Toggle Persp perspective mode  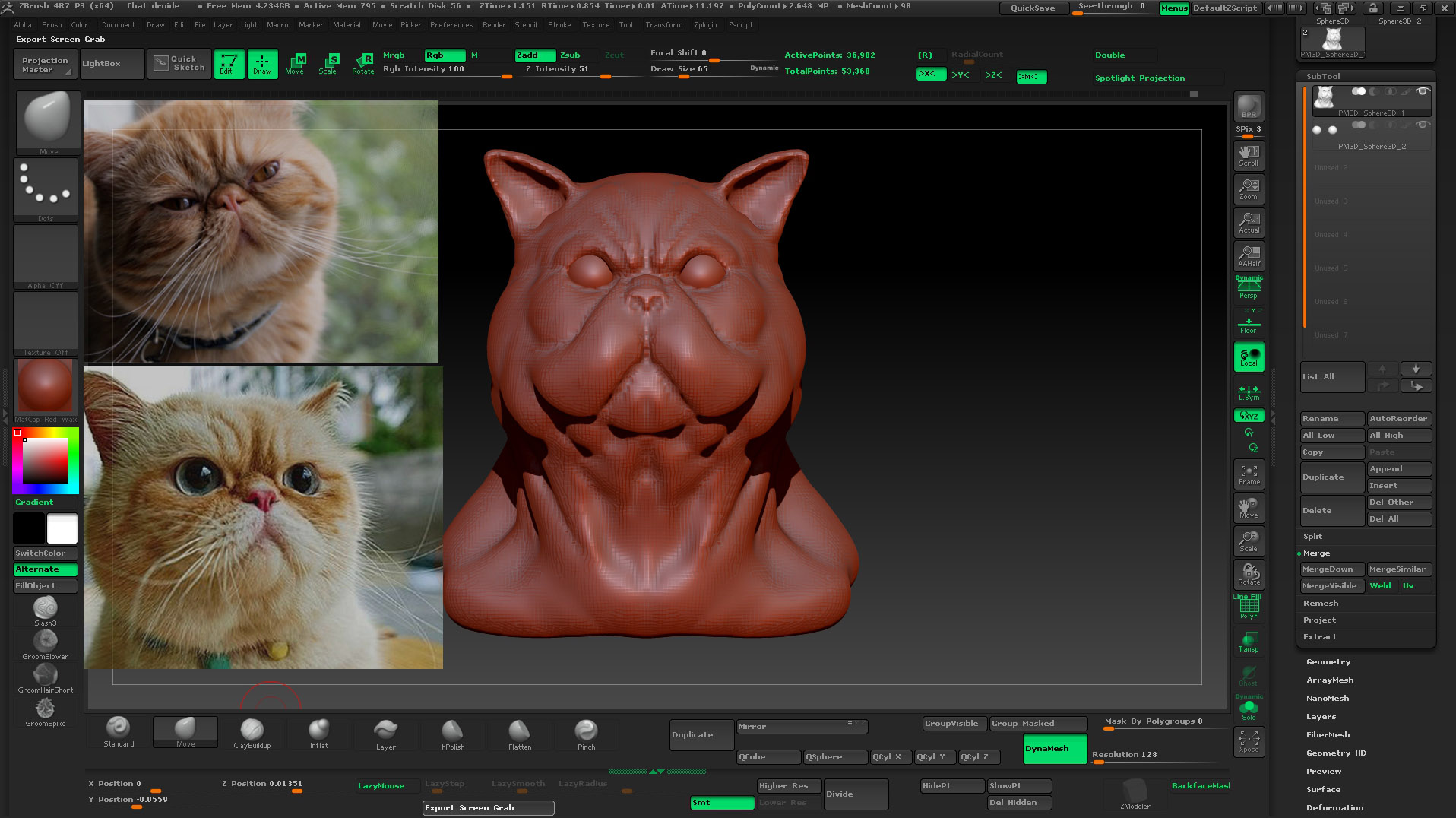1249,287
